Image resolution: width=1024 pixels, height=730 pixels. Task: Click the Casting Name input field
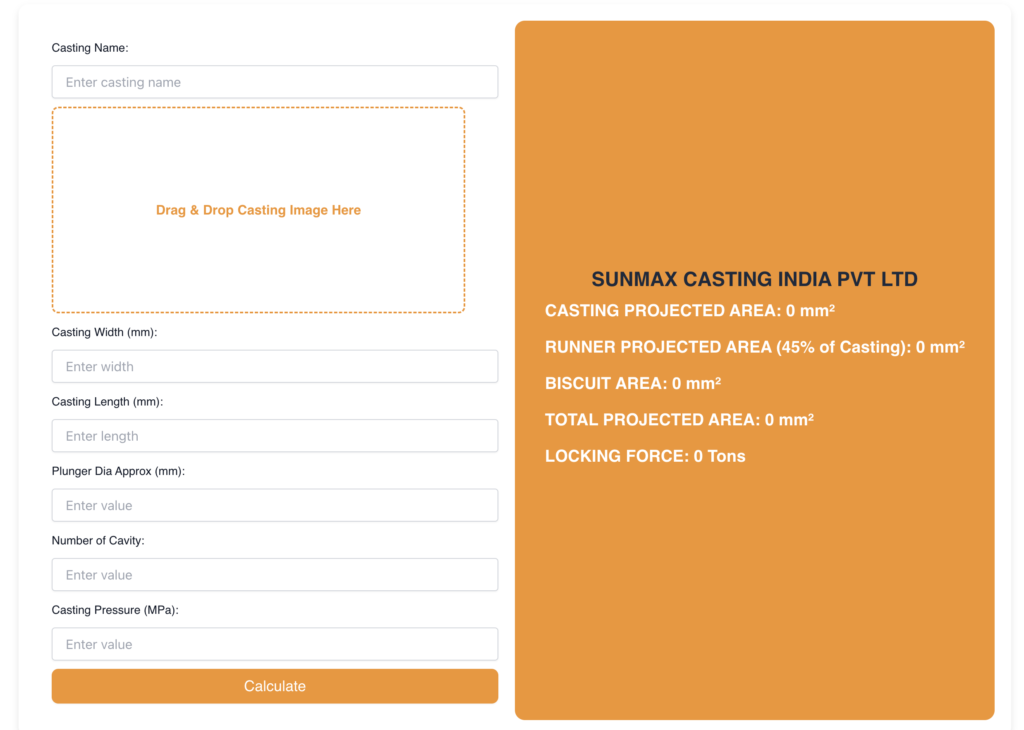coord(274,82)
